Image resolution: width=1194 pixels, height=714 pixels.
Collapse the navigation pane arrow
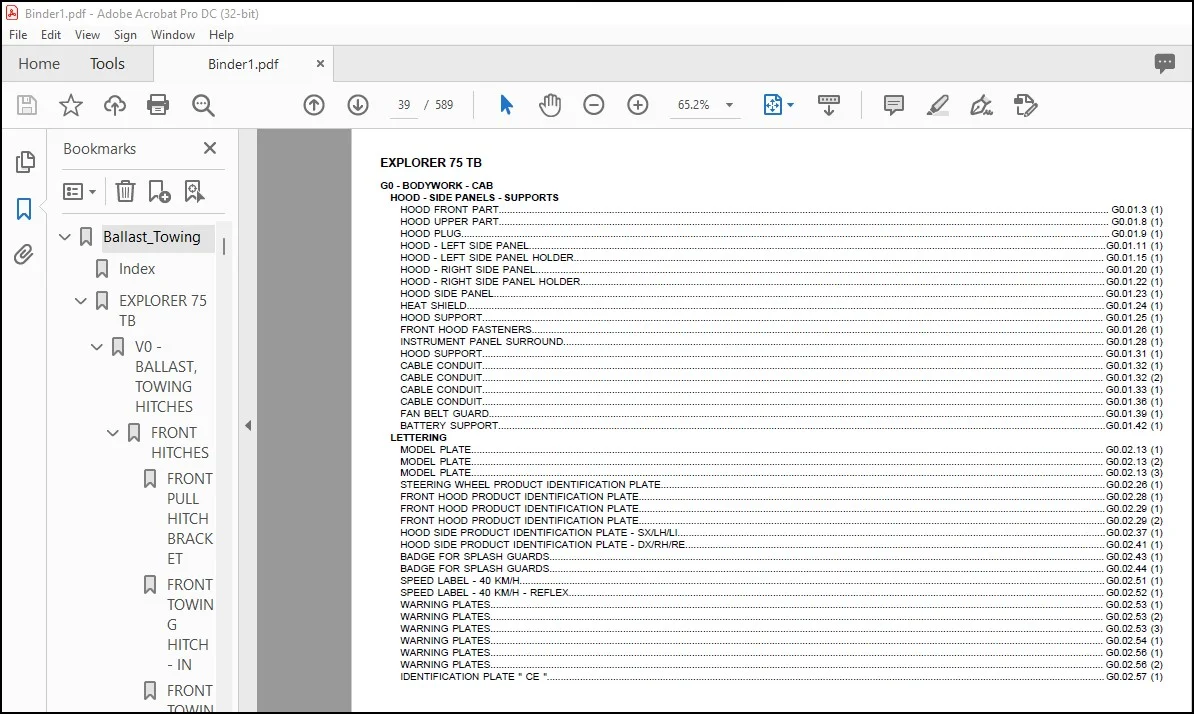(248, 426)
